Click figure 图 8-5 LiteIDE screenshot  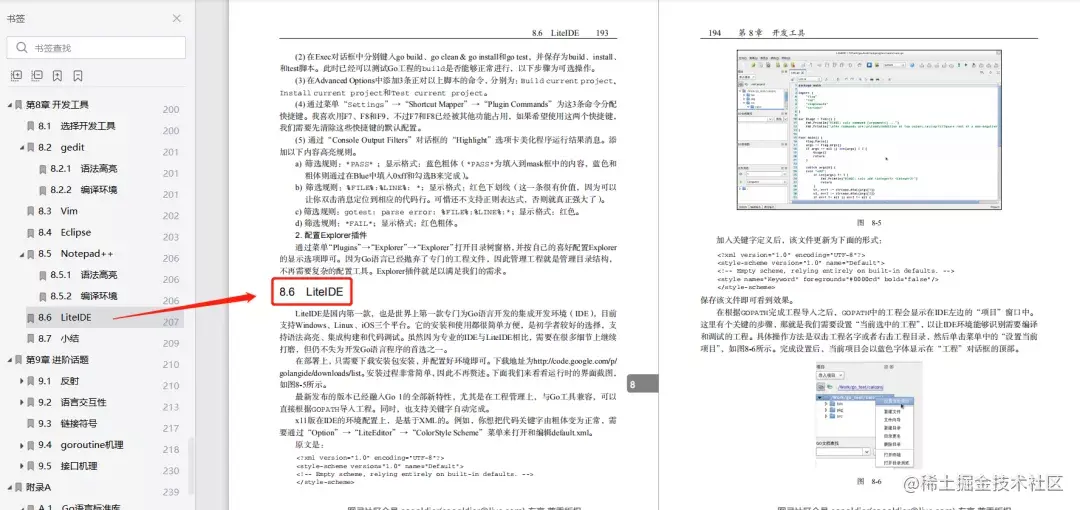(x=869, y=130)
